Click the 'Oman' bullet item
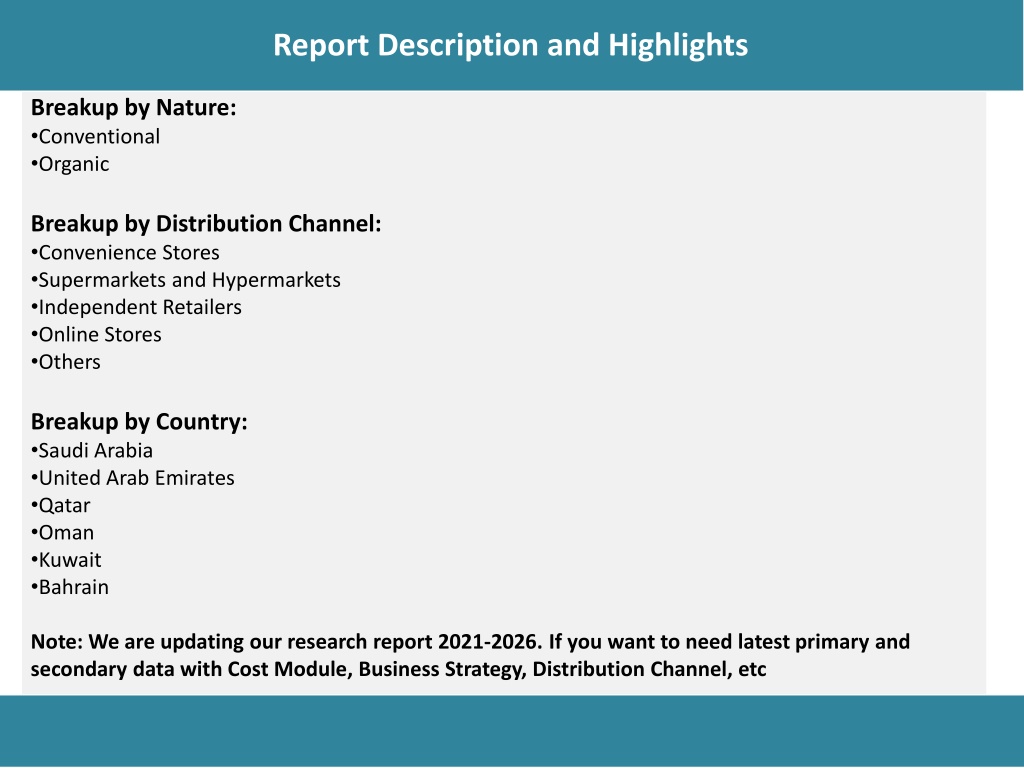Image resolution: width=1024 pixels, height=768 pixels. 63,533
